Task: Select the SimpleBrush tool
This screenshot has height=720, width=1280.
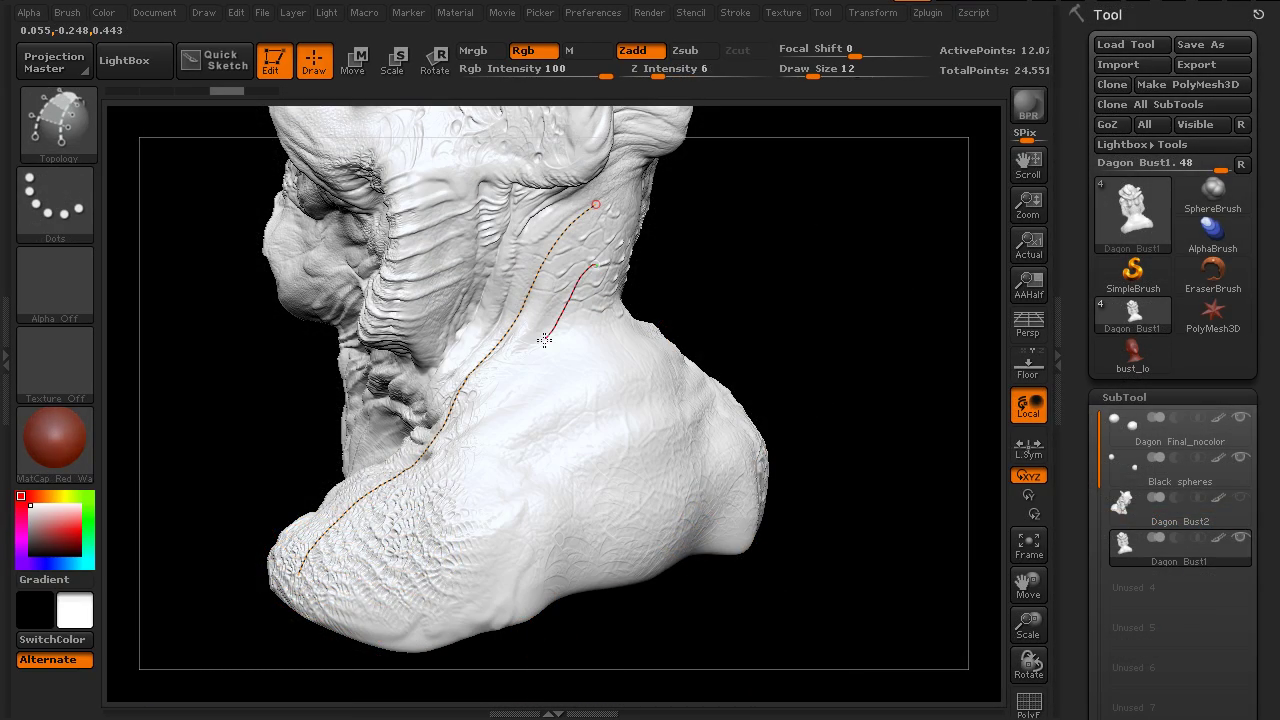Action: pyautogui.click(x=1132, y=275)
